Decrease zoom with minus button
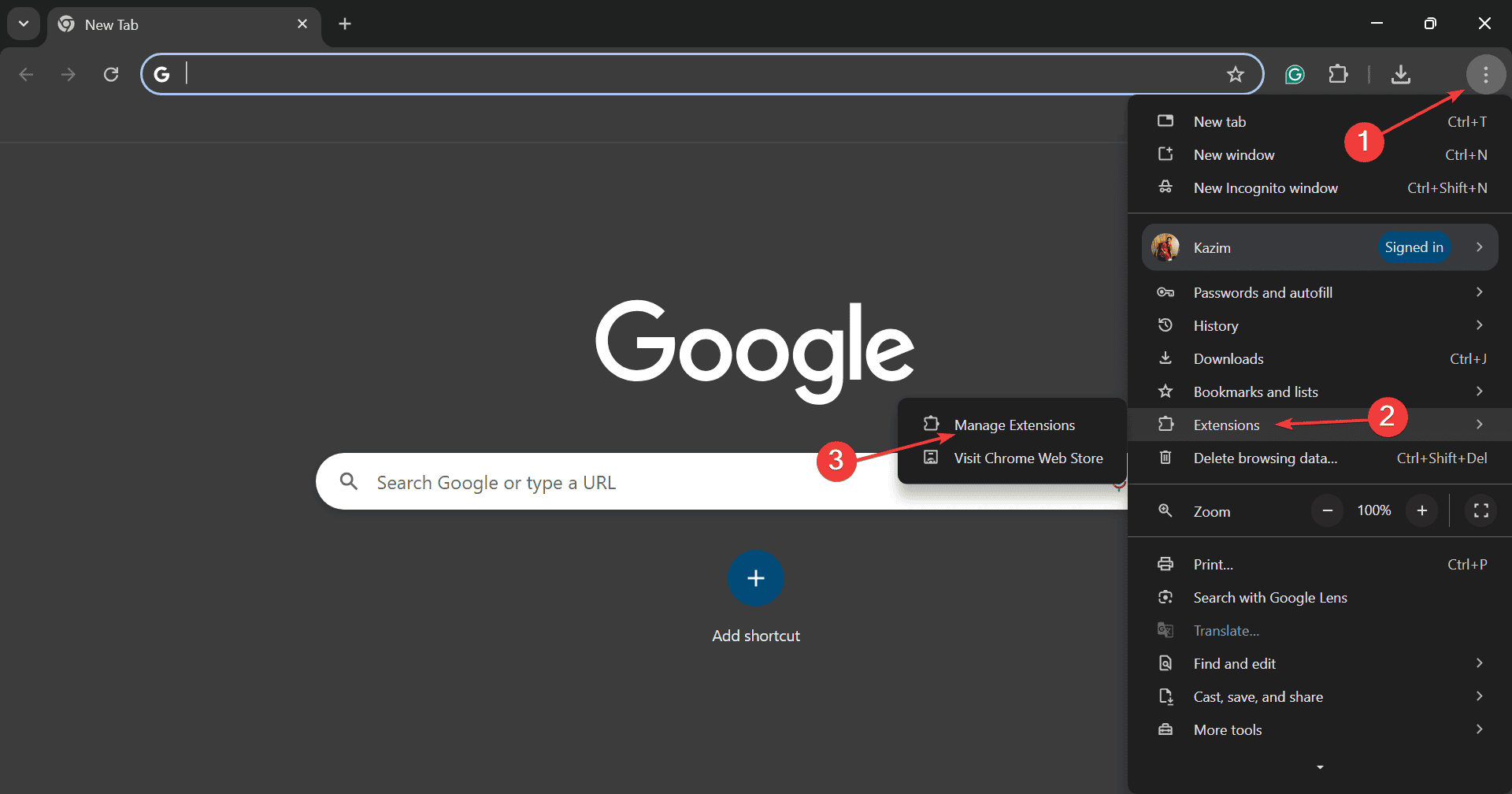This screenshot has height=794, width=1512. coord(1327,510)
